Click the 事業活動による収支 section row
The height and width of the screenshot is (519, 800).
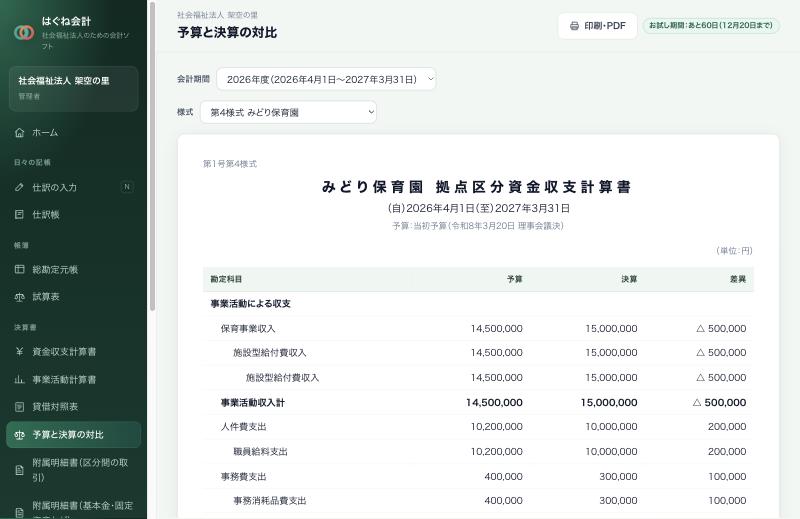[478, 304]
